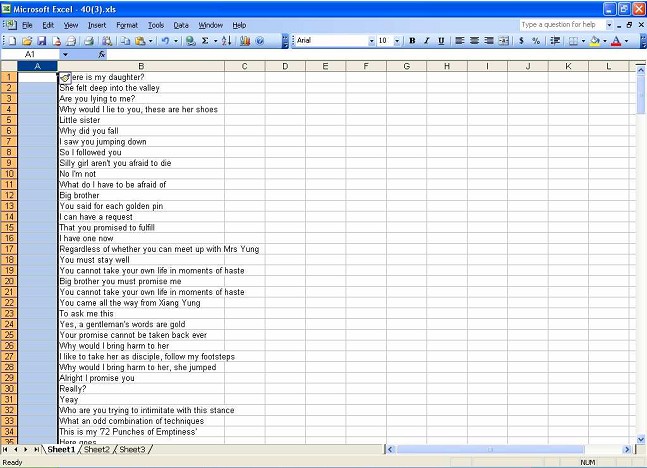Screen dimensions: 647x468
Task: Click the horizontal scrollbar thumb
Action: pos(490,449)
